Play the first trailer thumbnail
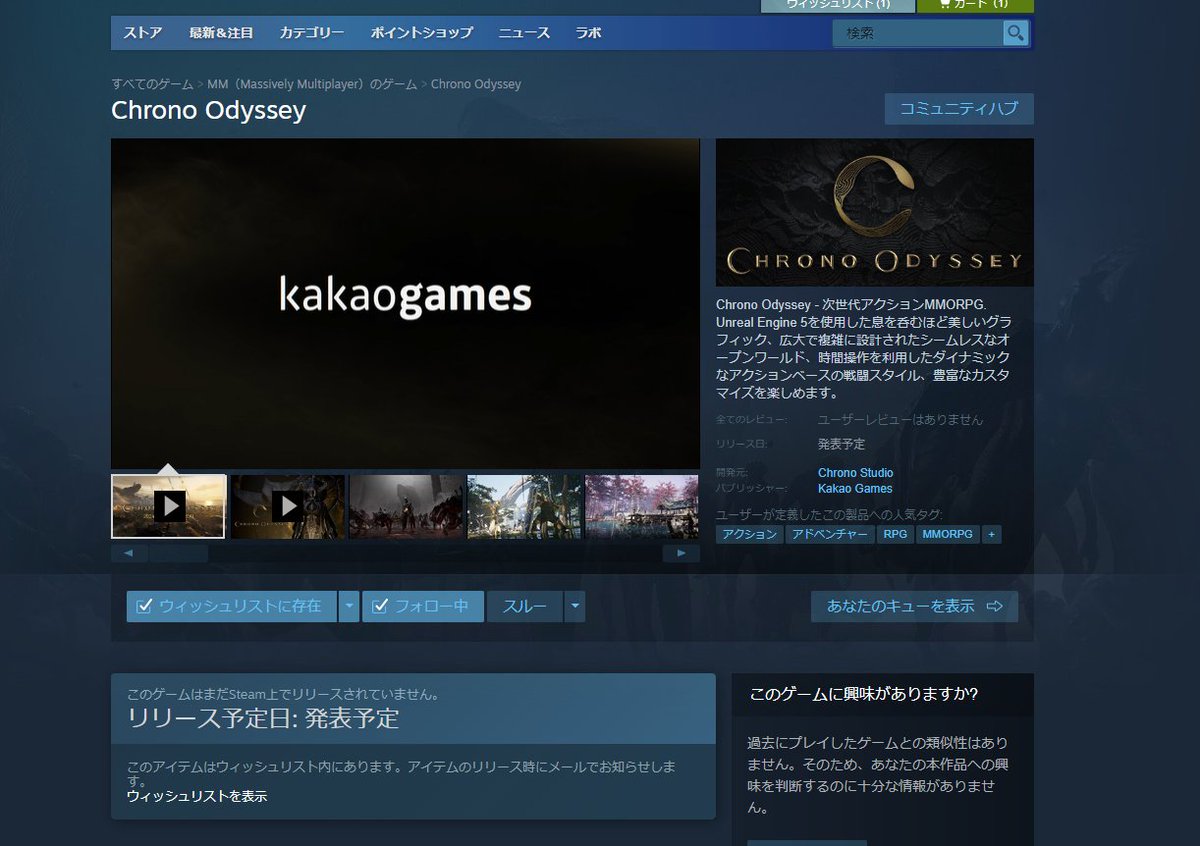Viewport: 1200px width, 846px height. (x=169, y=506)
